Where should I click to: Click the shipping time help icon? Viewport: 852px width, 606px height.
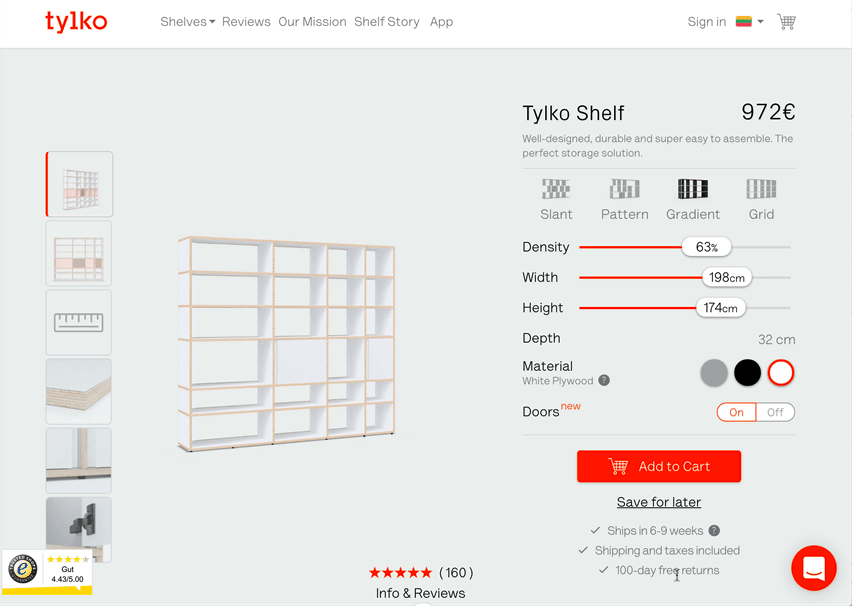[x=715, y=530]
